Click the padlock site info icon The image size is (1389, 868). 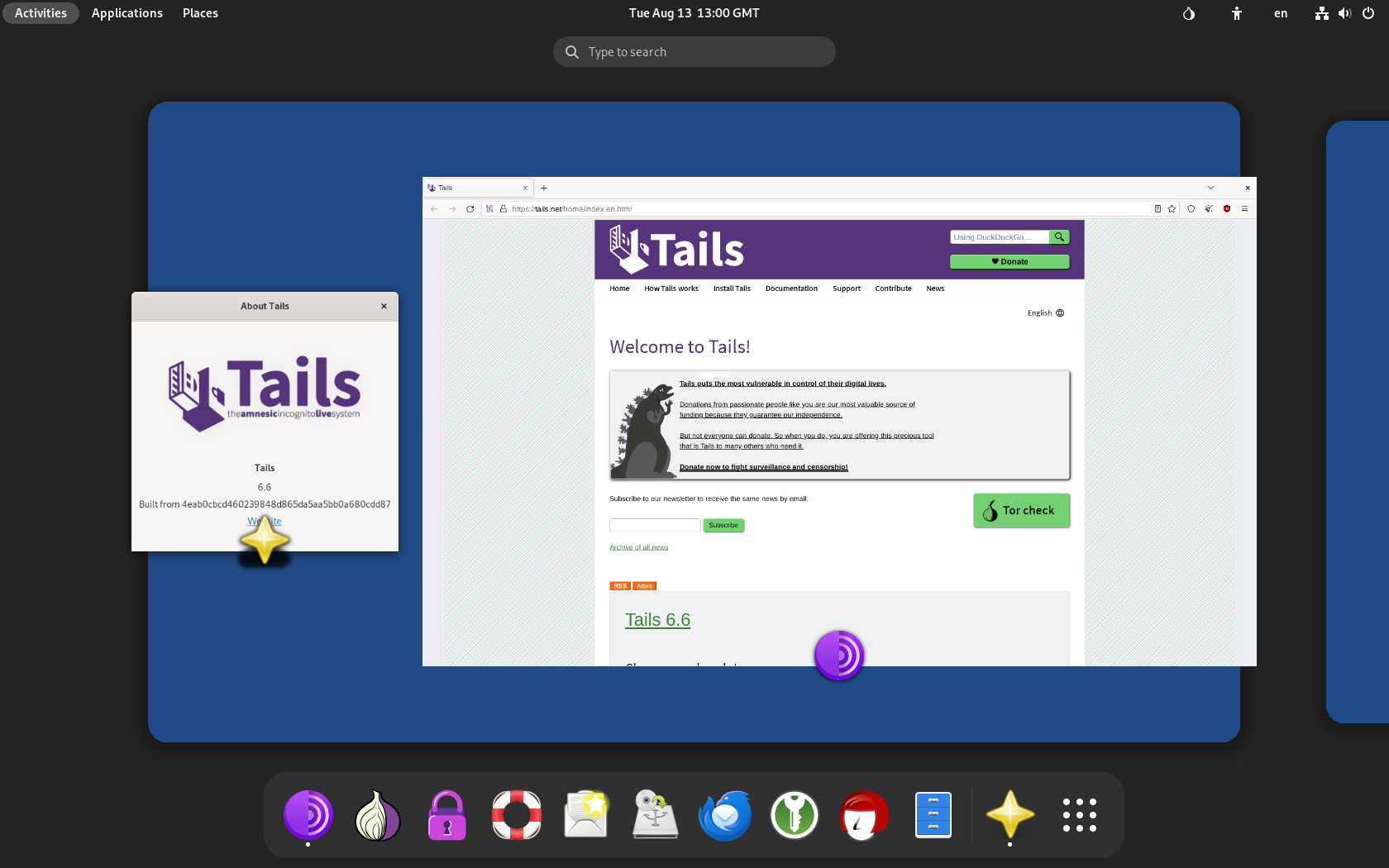point(503,209)
